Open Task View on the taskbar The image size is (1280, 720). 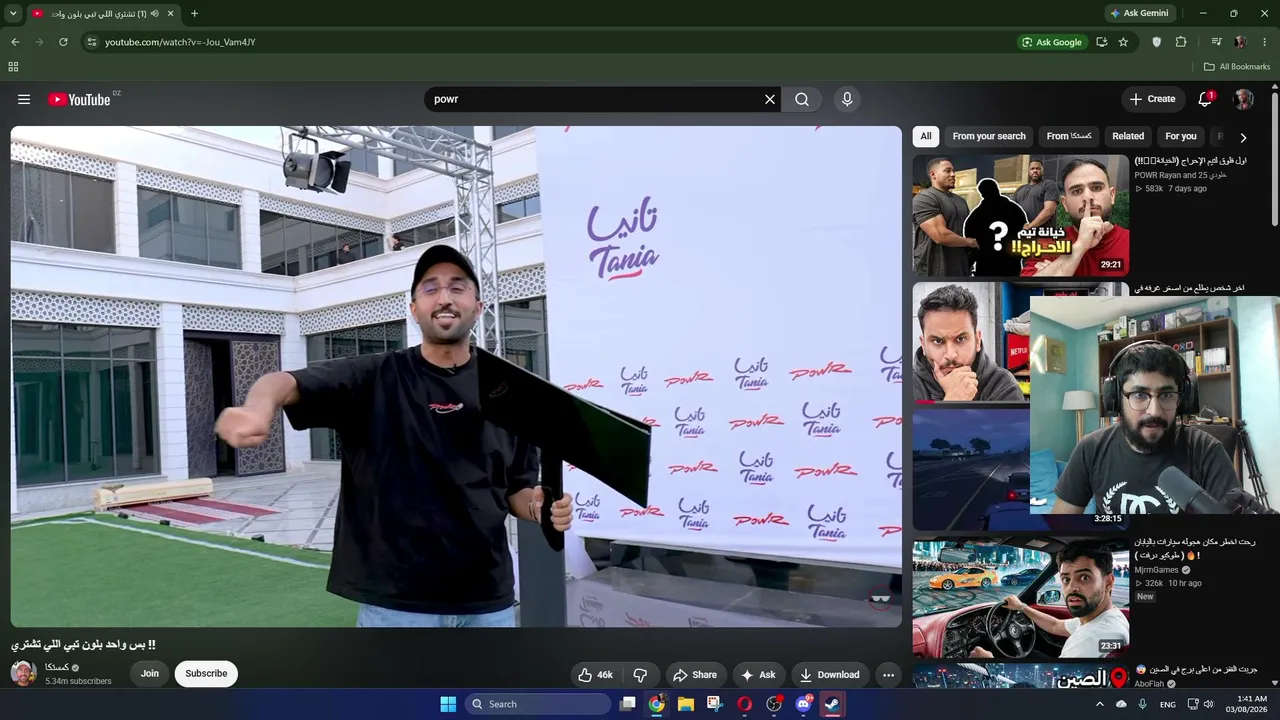click(628, 704)
